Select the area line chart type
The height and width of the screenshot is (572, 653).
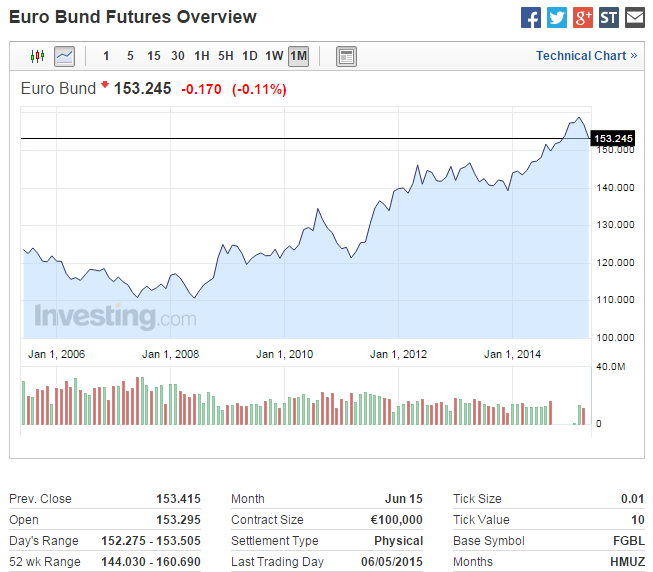click(x=64, y=56)
